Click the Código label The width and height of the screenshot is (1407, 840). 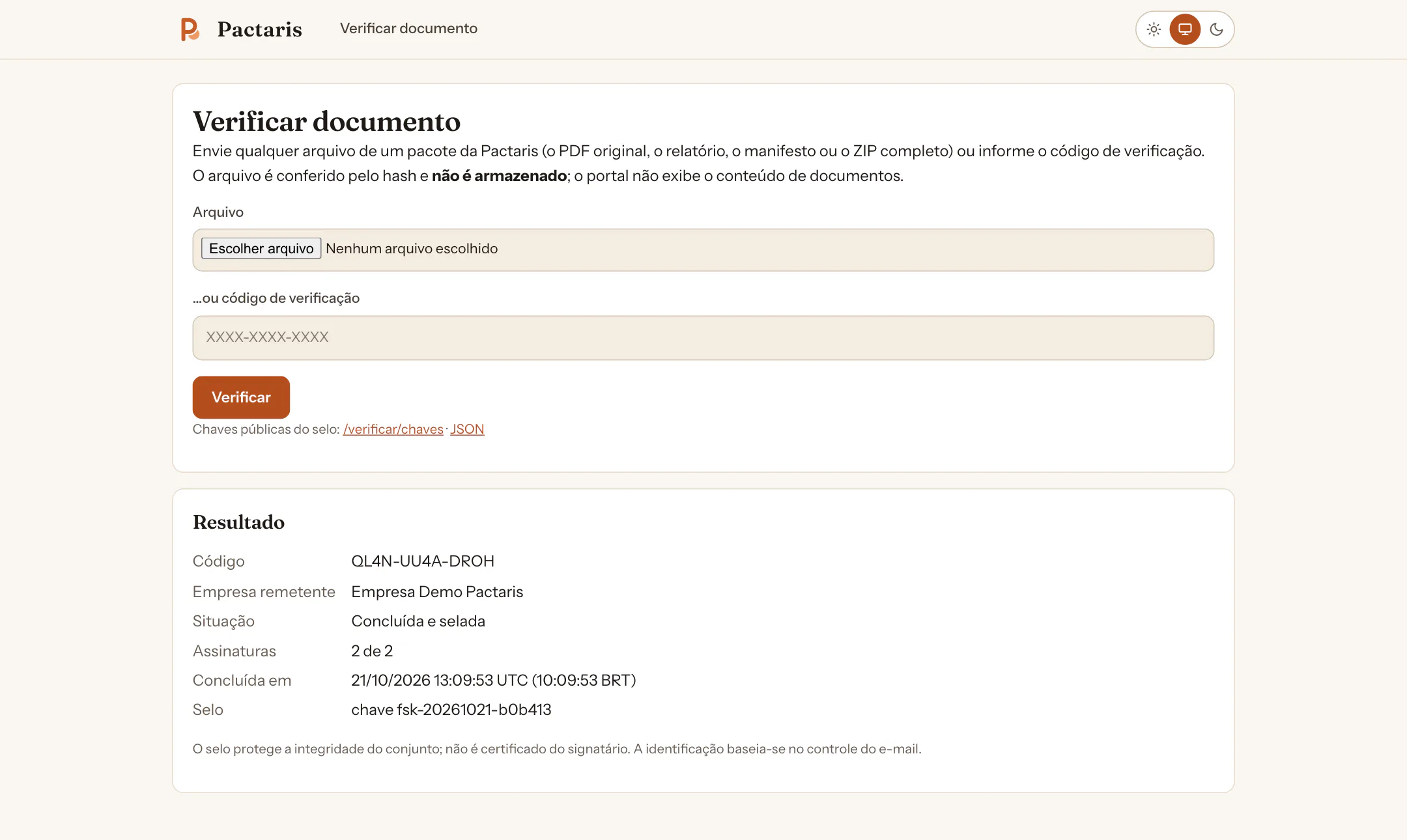coord(219,561)
